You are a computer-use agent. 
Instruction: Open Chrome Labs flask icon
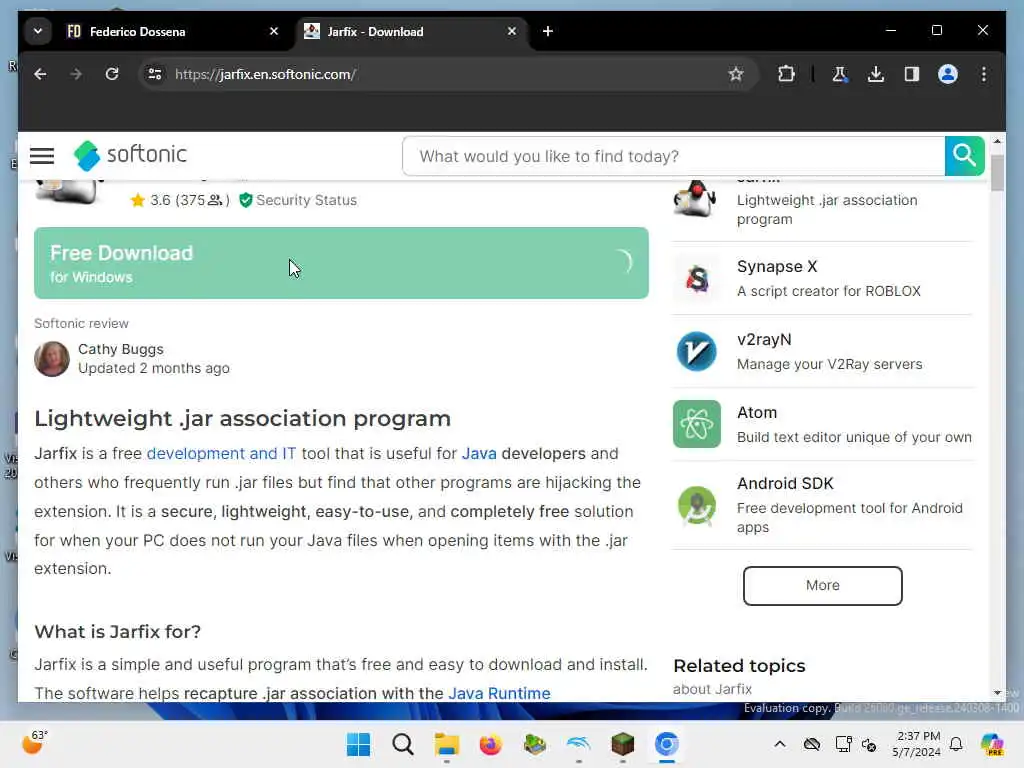pyautogui.click(x=840, y=74)
